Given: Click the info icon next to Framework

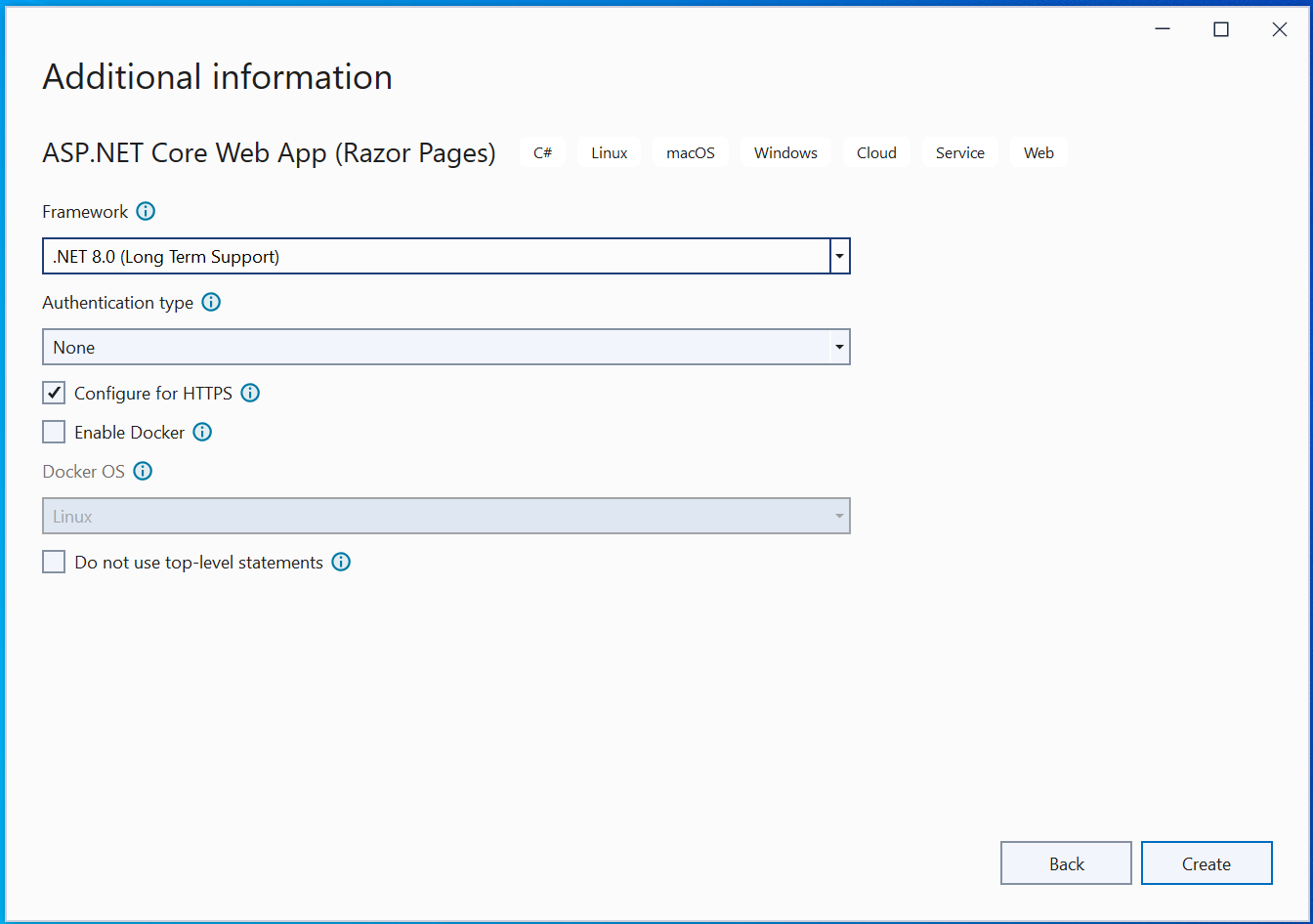Looking at the screenshot, I should pos(146,211).
